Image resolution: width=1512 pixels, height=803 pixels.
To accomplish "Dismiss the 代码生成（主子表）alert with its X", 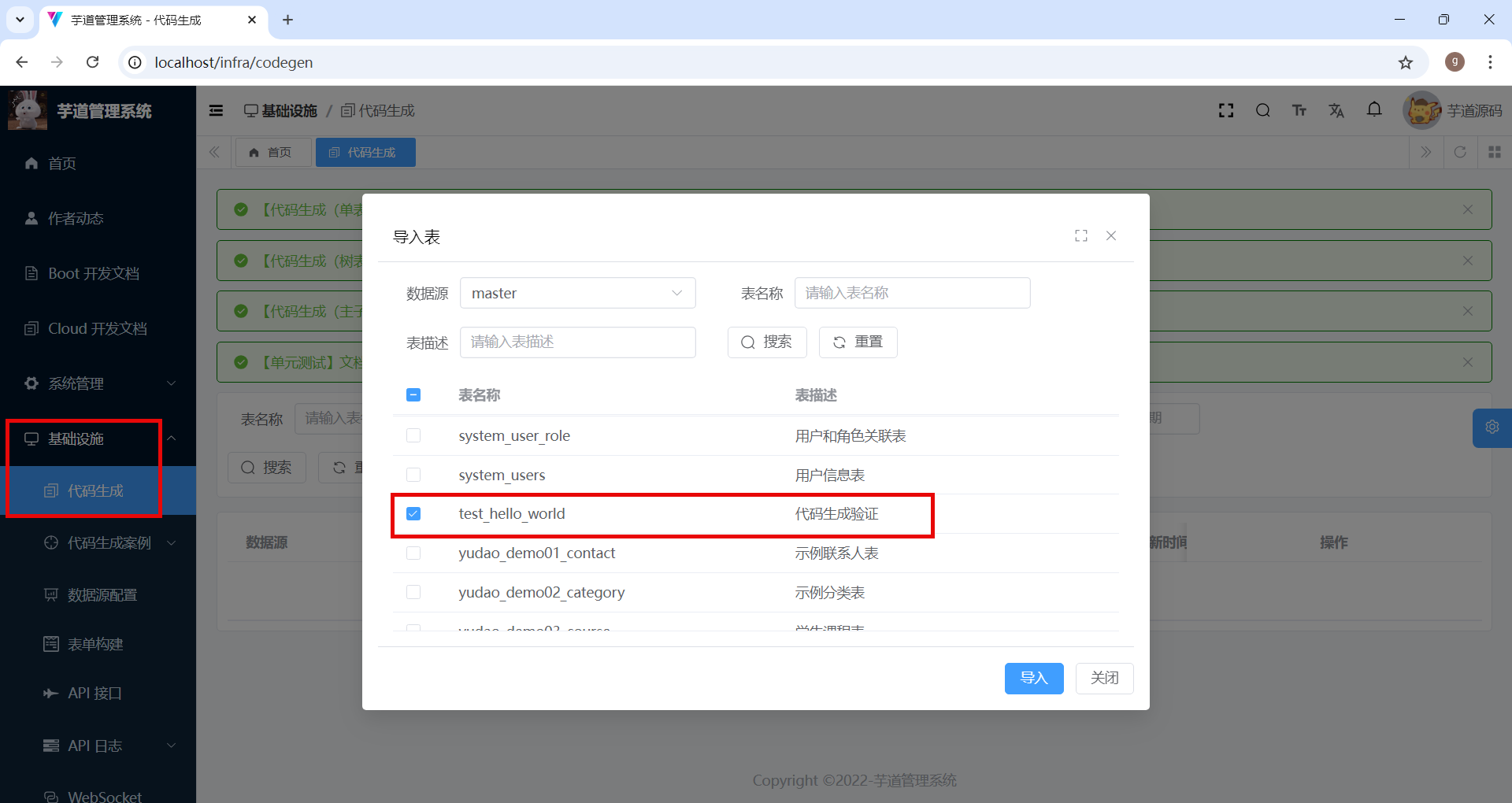I will 1467,311.
